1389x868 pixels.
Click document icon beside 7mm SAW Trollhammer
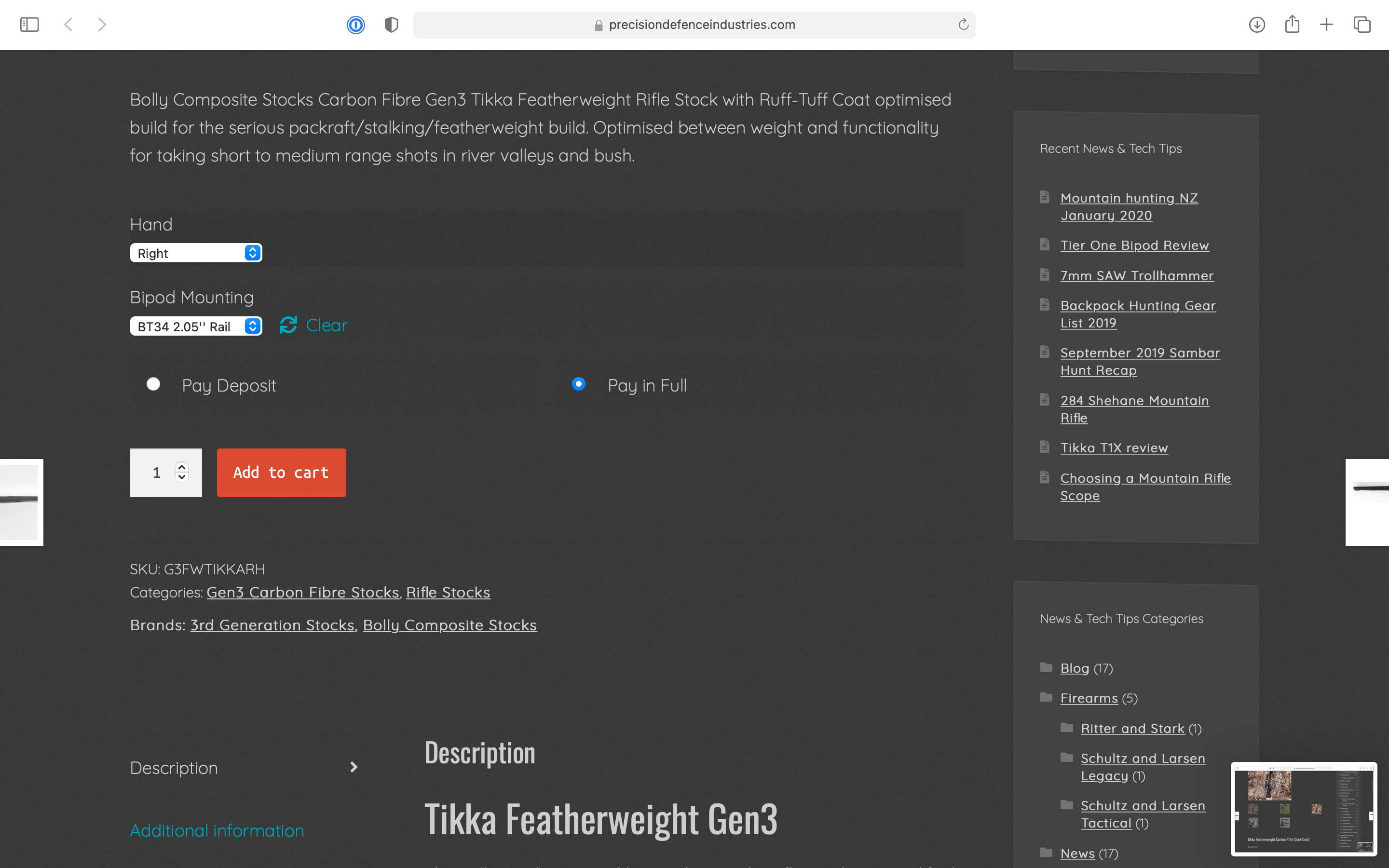1045,274
